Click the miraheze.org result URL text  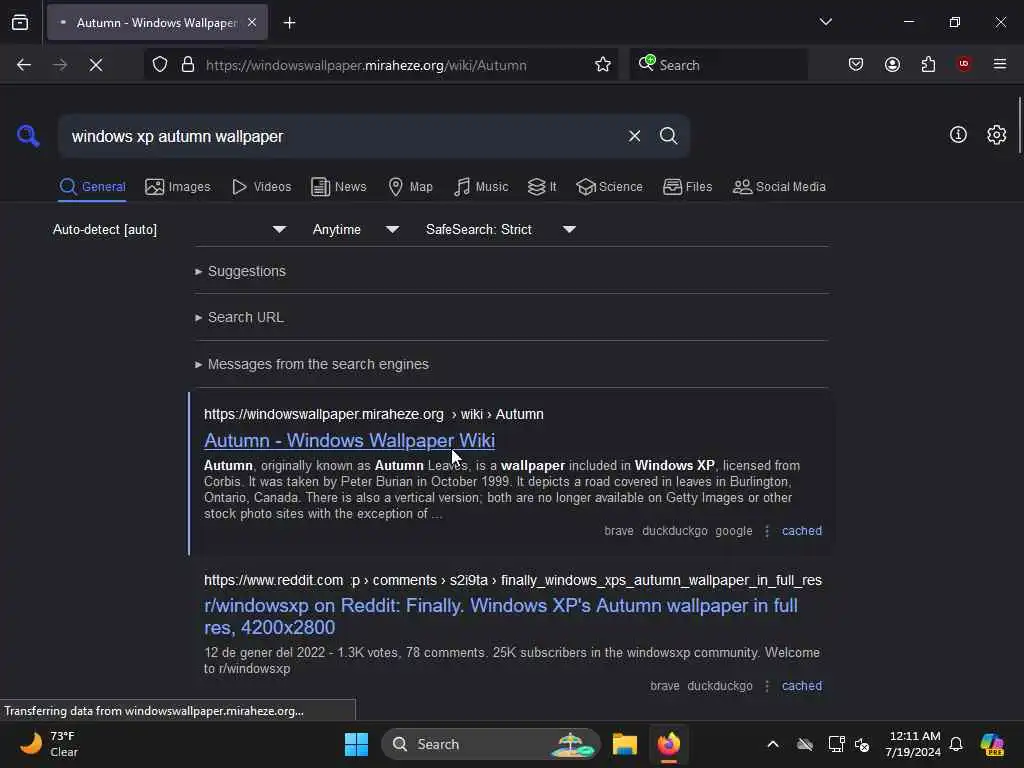tap(374, 414)
